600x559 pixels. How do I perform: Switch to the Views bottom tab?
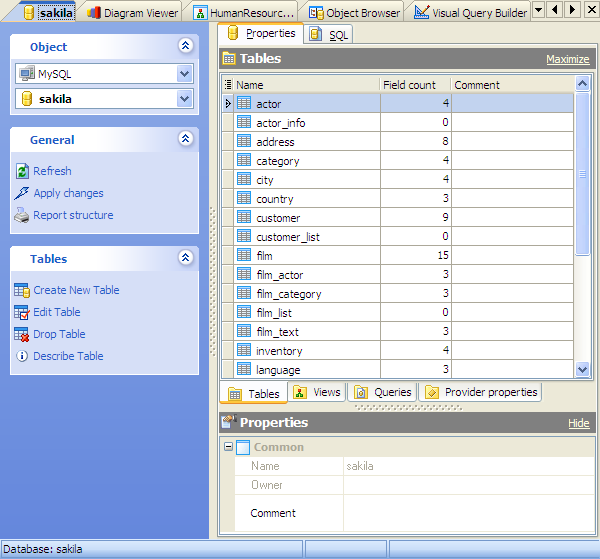tap(317, 392)
